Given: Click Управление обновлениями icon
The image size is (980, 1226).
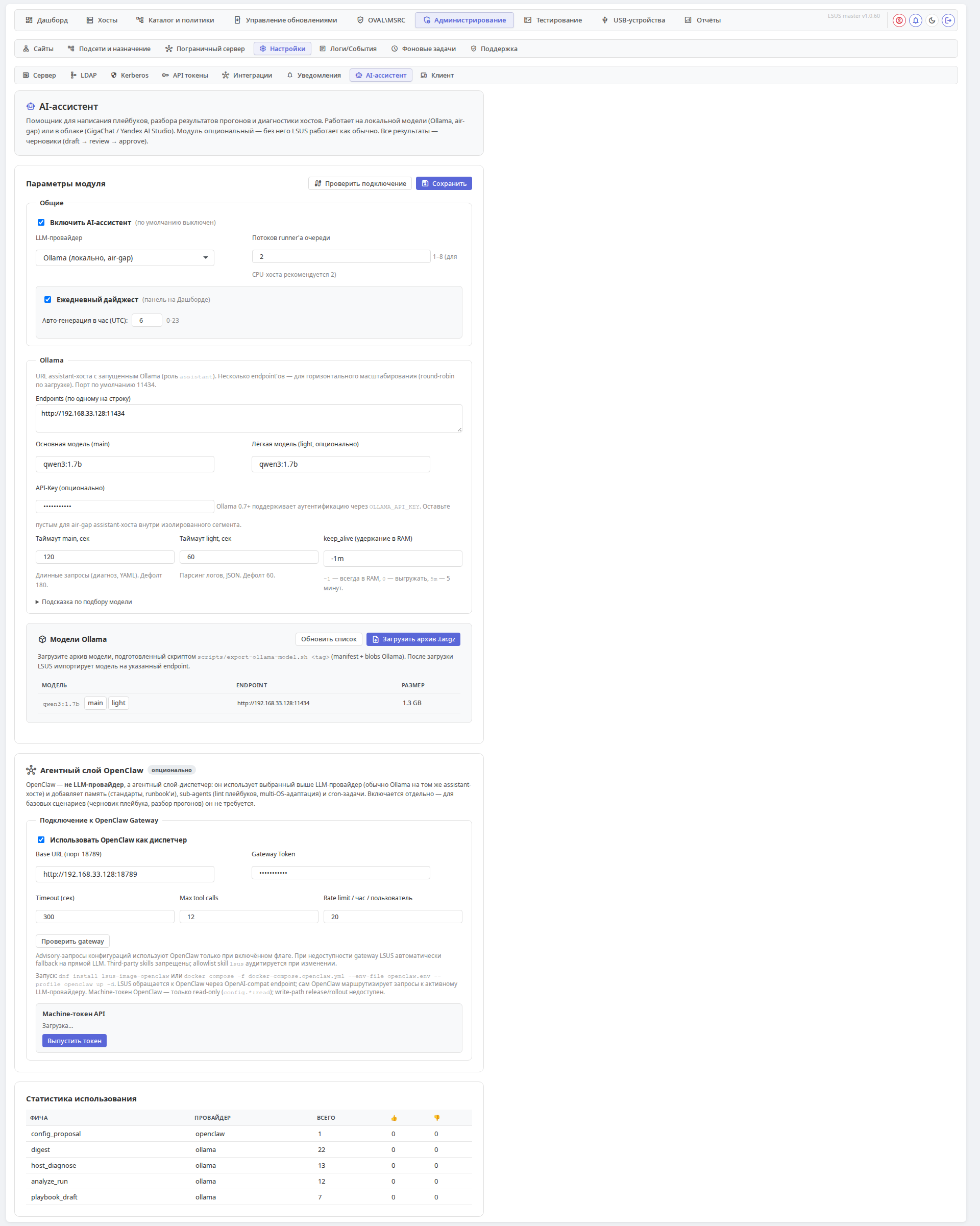Looking at the screenshot, I should point(238,20).
